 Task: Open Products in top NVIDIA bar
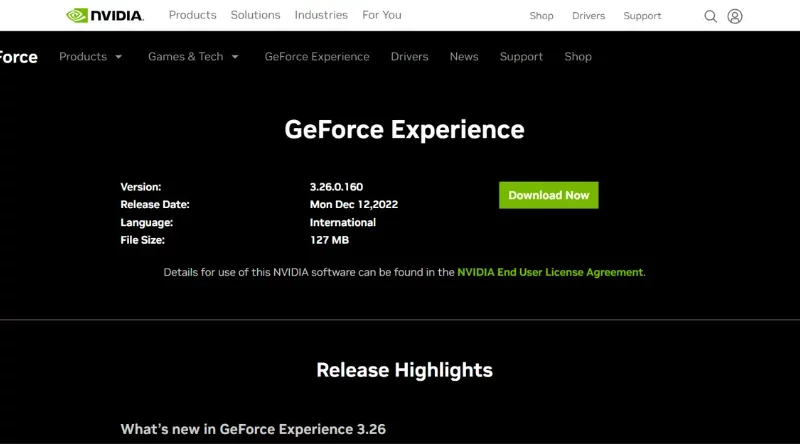click(x=192, y=15)
